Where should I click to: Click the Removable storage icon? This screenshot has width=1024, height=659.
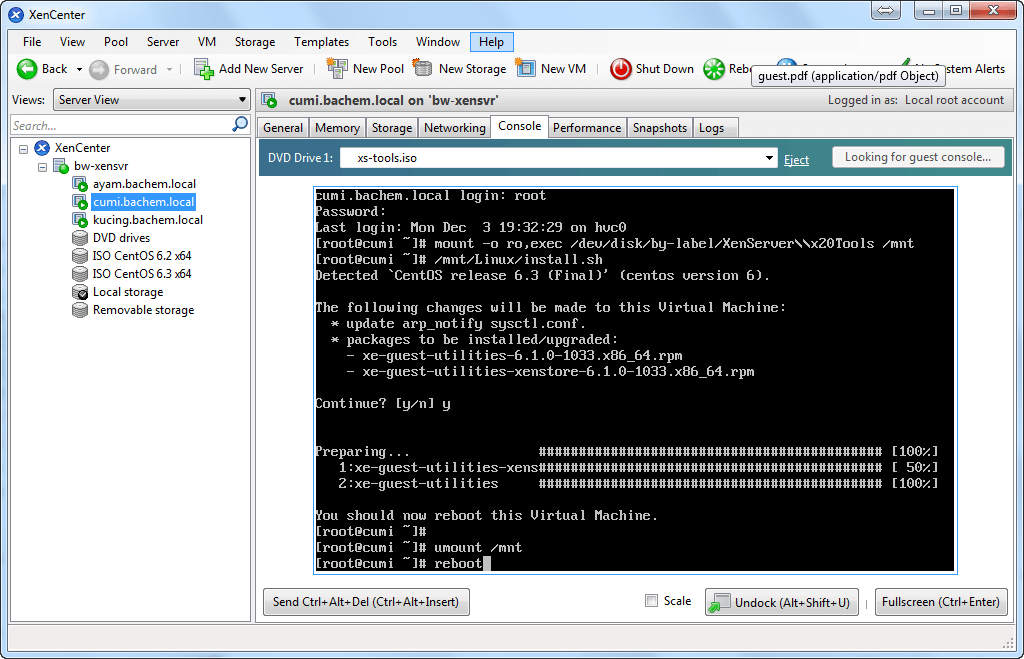[80, 310]
